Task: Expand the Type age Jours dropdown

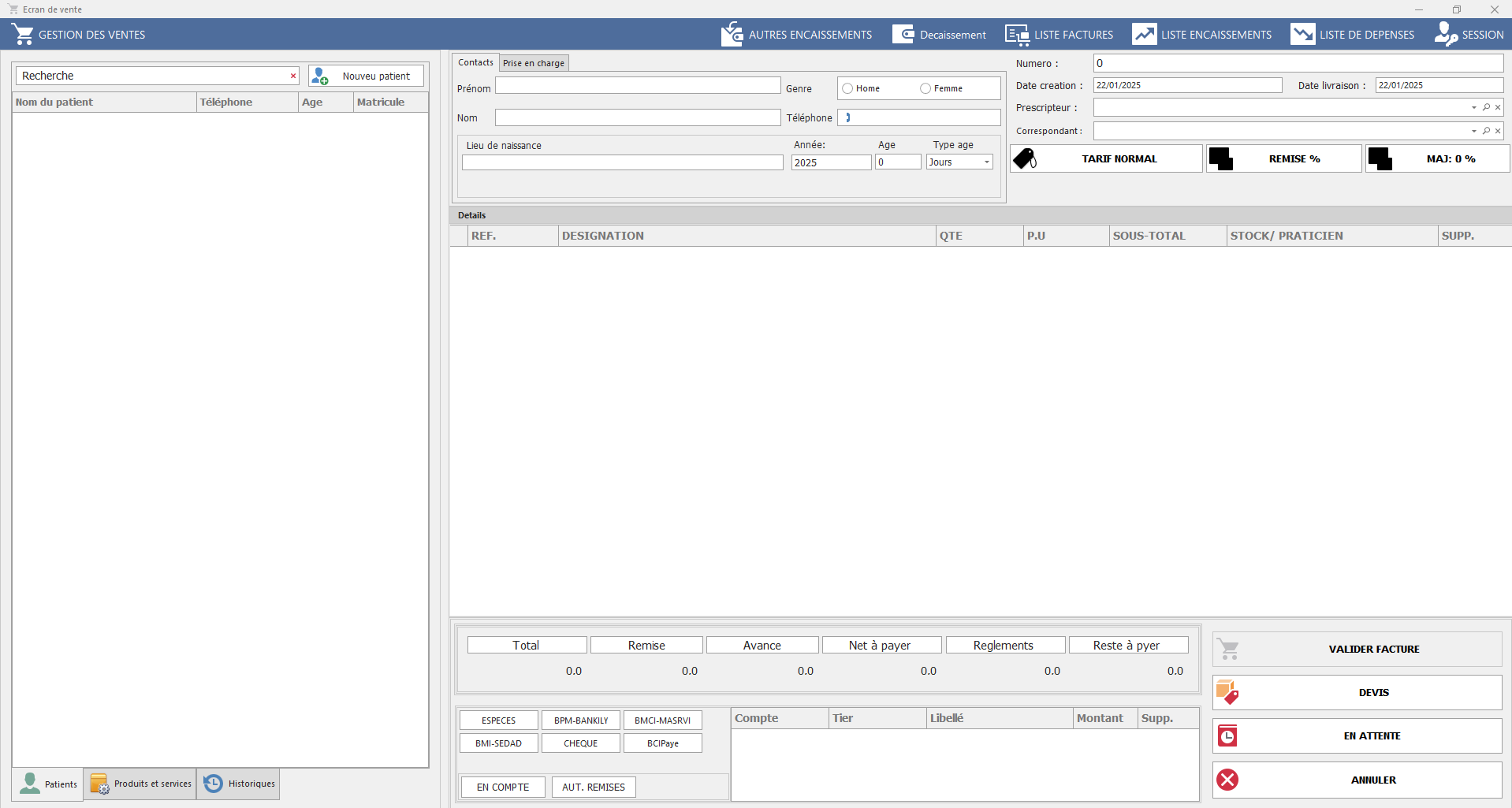Action: point(986,162)
